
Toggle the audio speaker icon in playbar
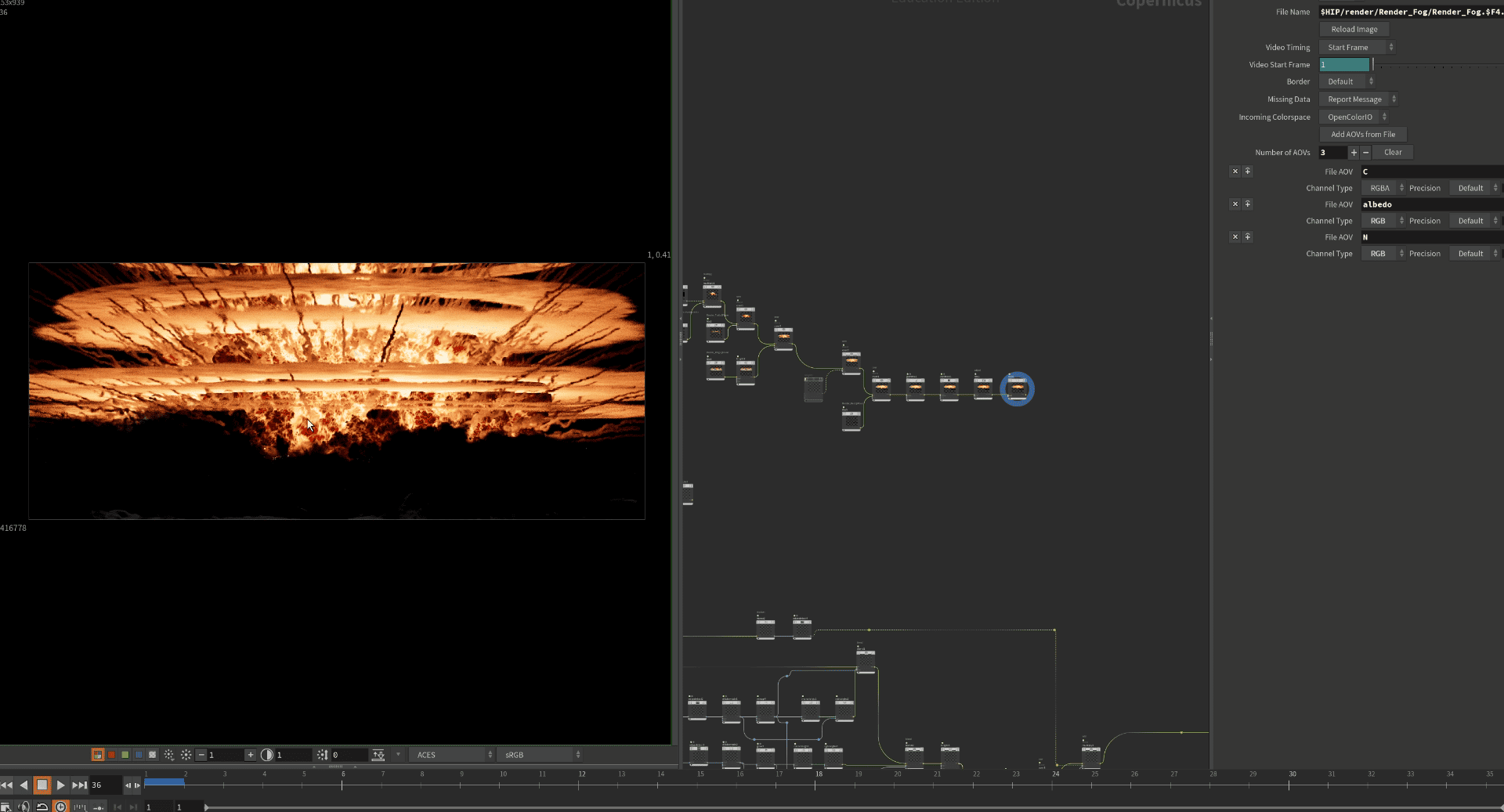coord(24,807)
